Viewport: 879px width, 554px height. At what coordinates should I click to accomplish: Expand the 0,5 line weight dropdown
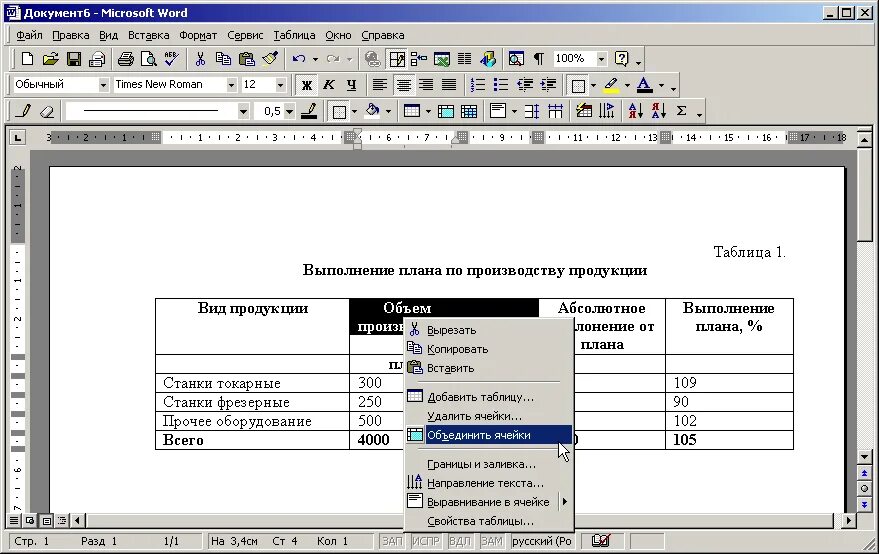pos(289,111)
